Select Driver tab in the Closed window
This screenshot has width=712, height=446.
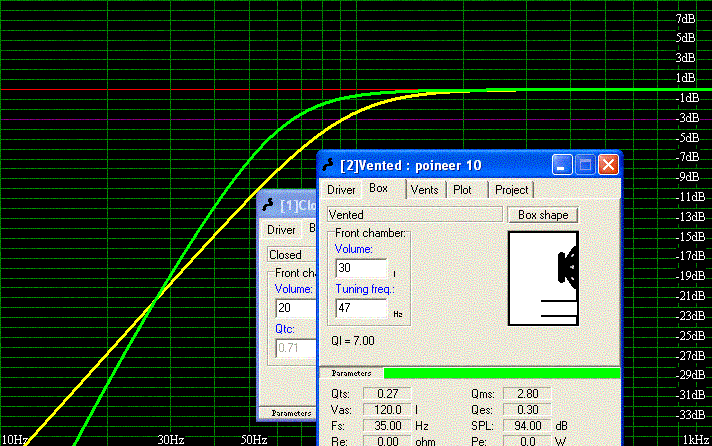(x=281, y=230)
